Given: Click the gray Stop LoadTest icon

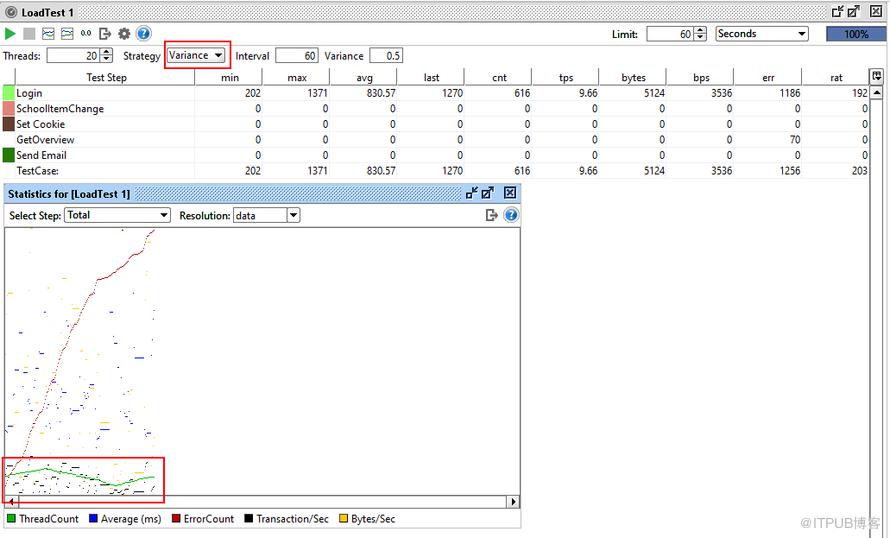Looking at the screenshot, I should tap(30, 33).
